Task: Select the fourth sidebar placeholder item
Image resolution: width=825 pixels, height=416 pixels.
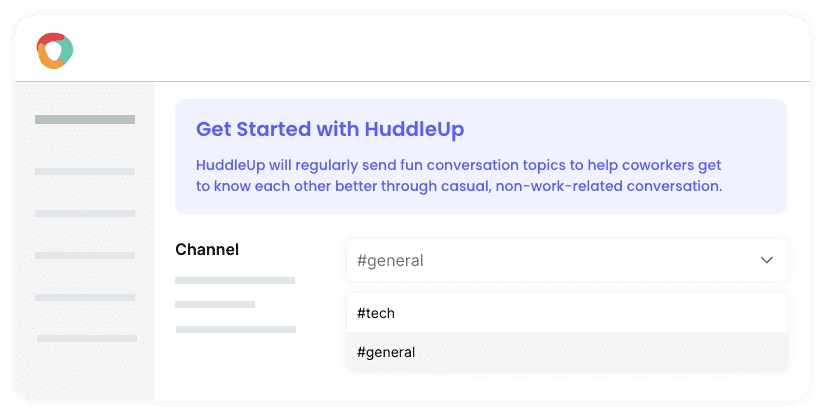Action: pos(85,255)
